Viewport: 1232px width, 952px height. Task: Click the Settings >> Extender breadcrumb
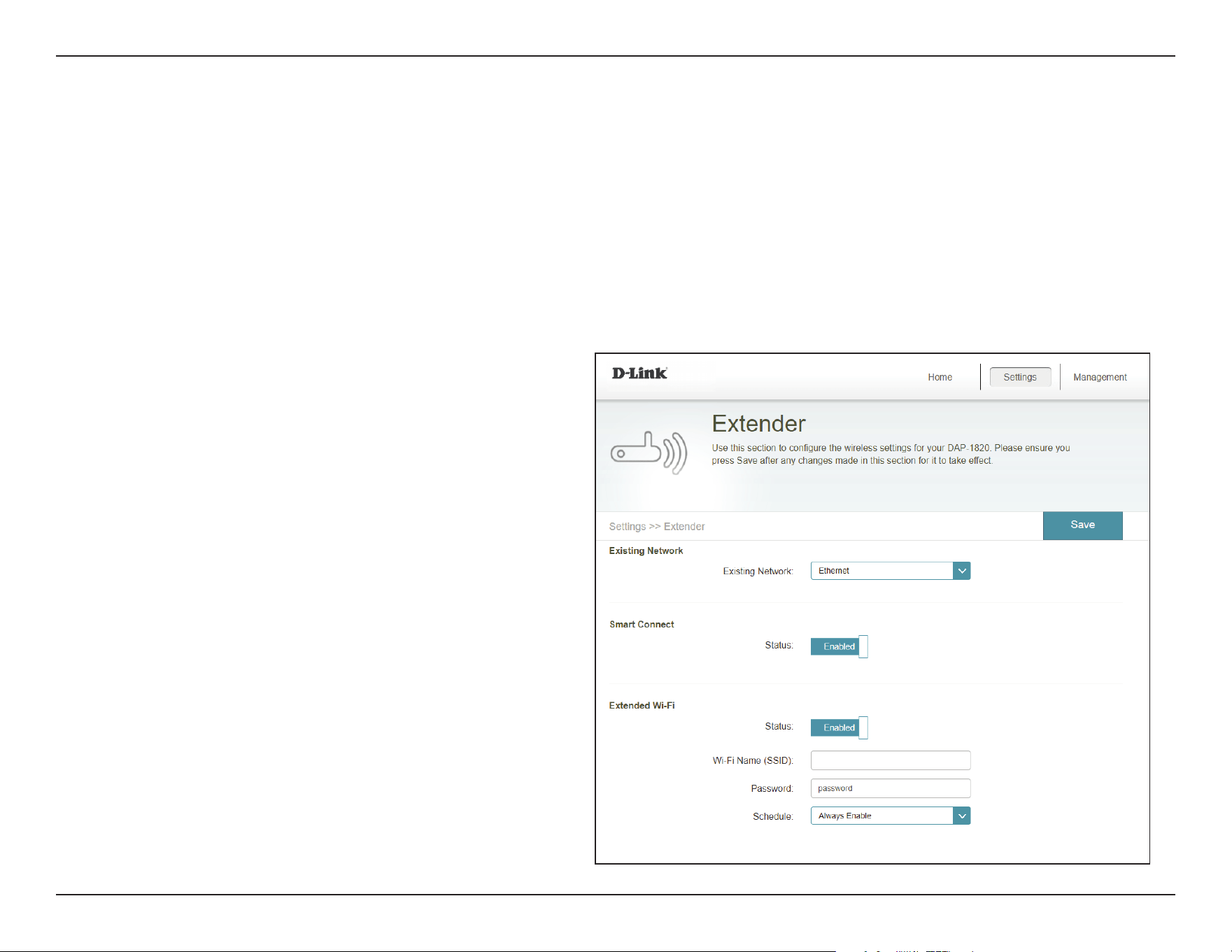click(656, 527)
